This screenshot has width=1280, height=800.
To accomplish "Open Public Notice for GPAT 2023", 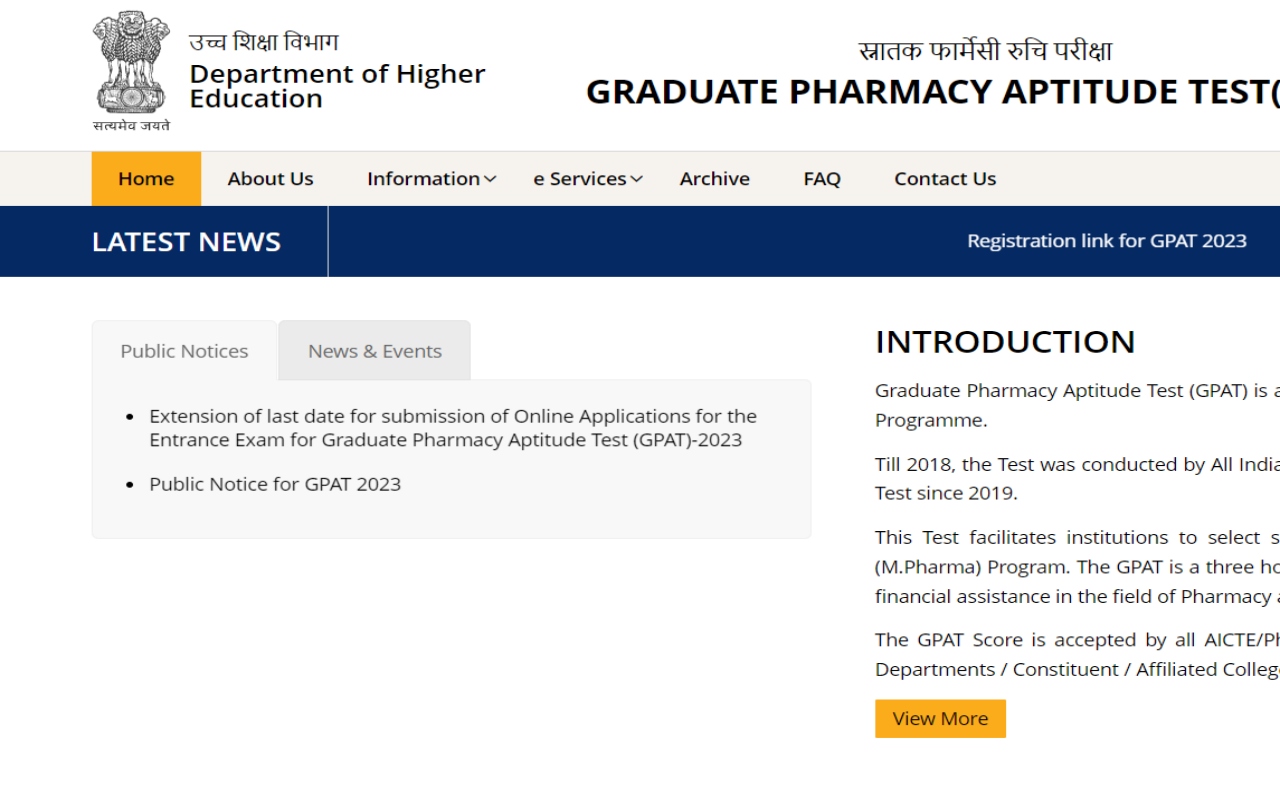I will click(275, 484).
